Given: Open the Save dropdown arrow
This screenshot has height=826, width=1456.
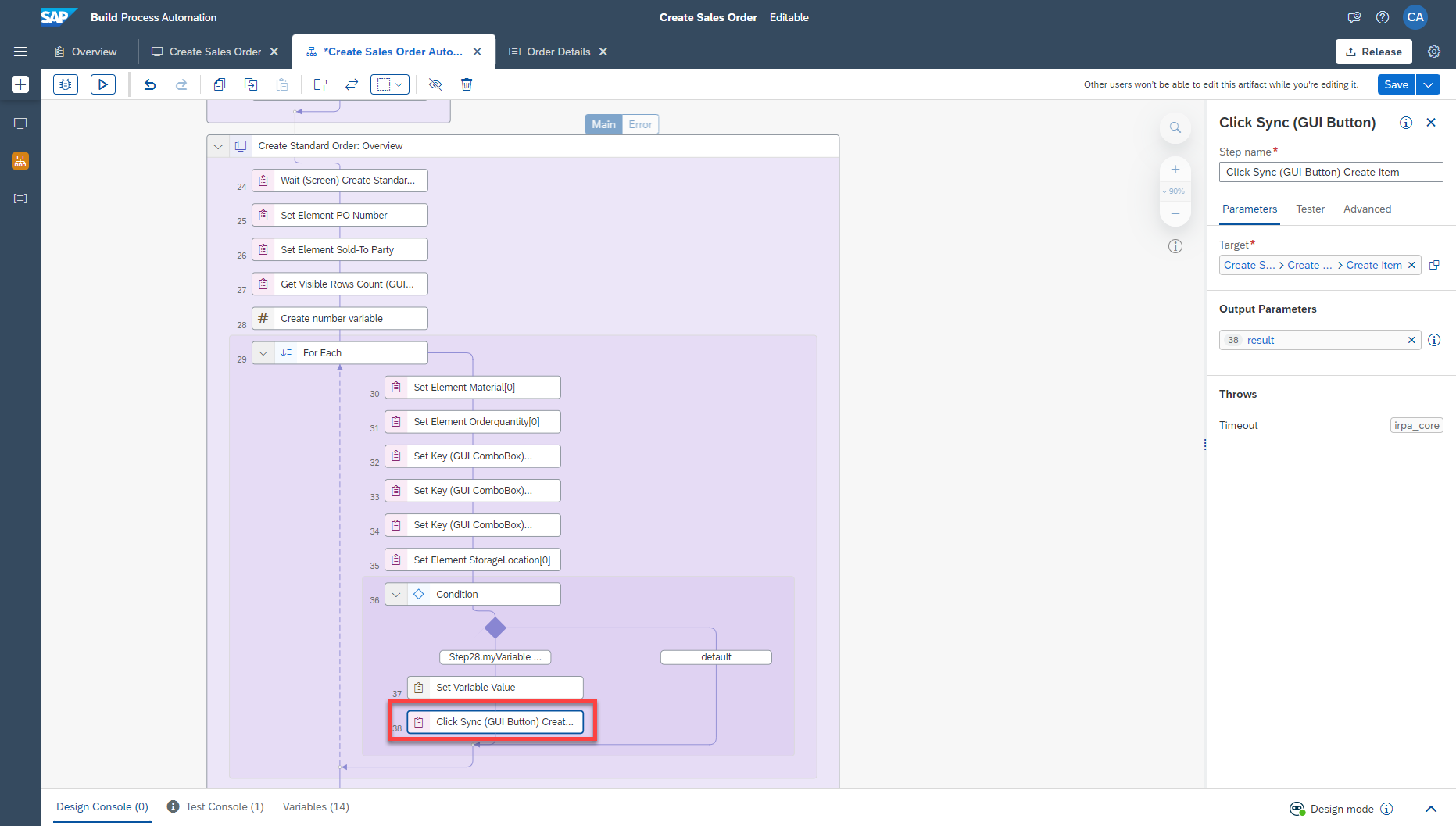Looking at the screenshot, I should point(1428,84).
